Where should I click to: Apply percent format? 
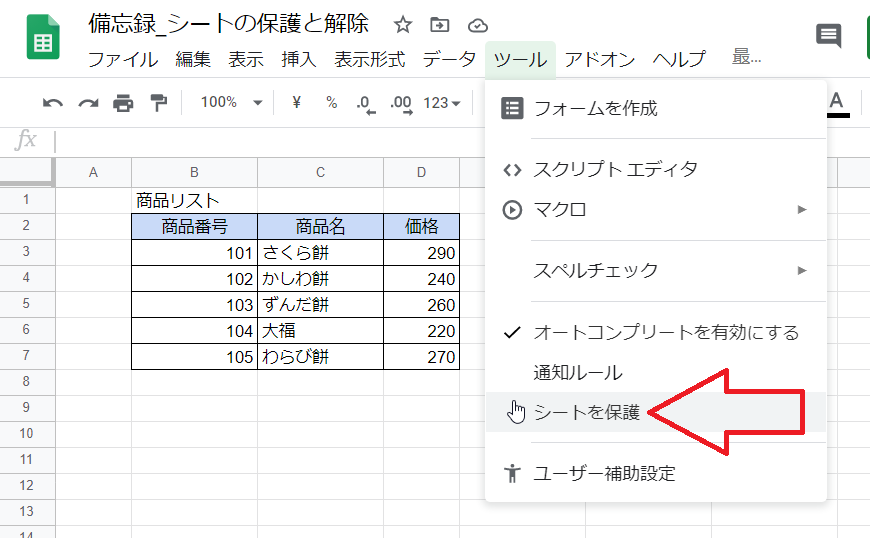[x=331, y=103]
